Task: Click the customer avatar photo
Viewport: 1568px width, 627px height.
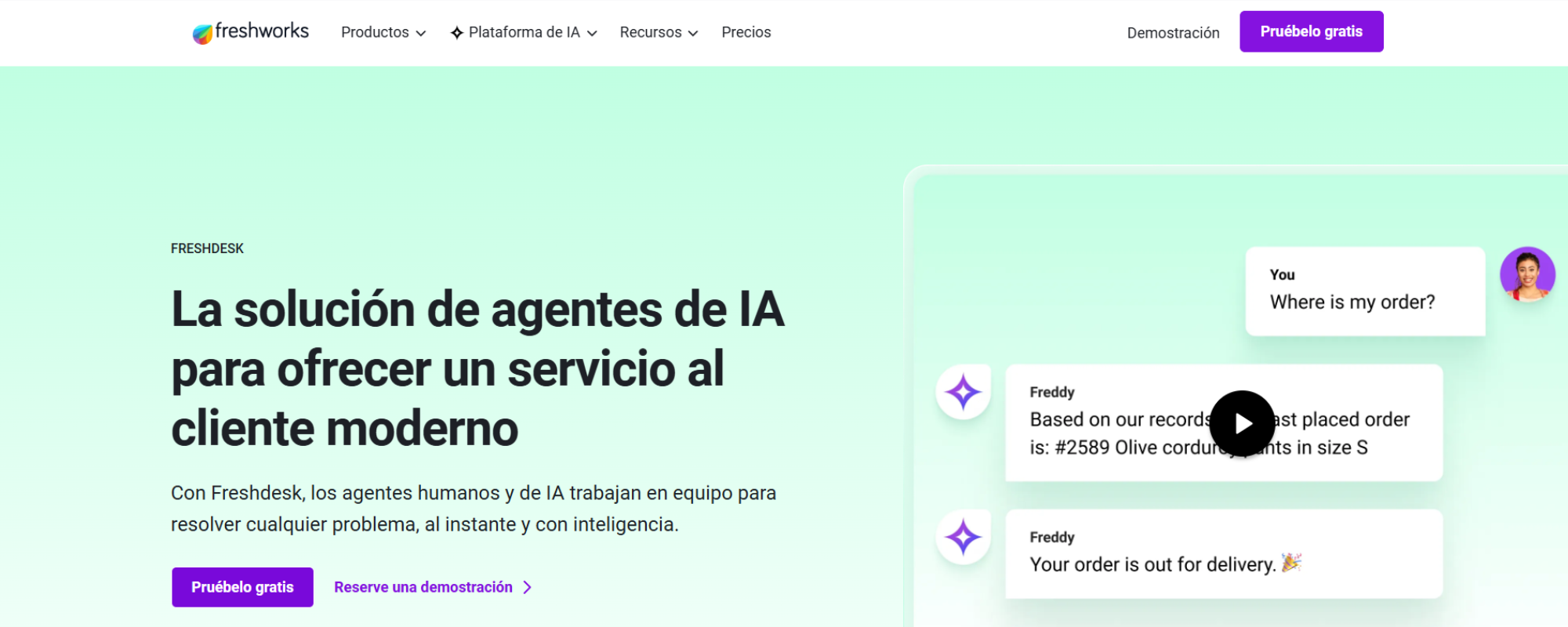Action: tap(1527, 274)
